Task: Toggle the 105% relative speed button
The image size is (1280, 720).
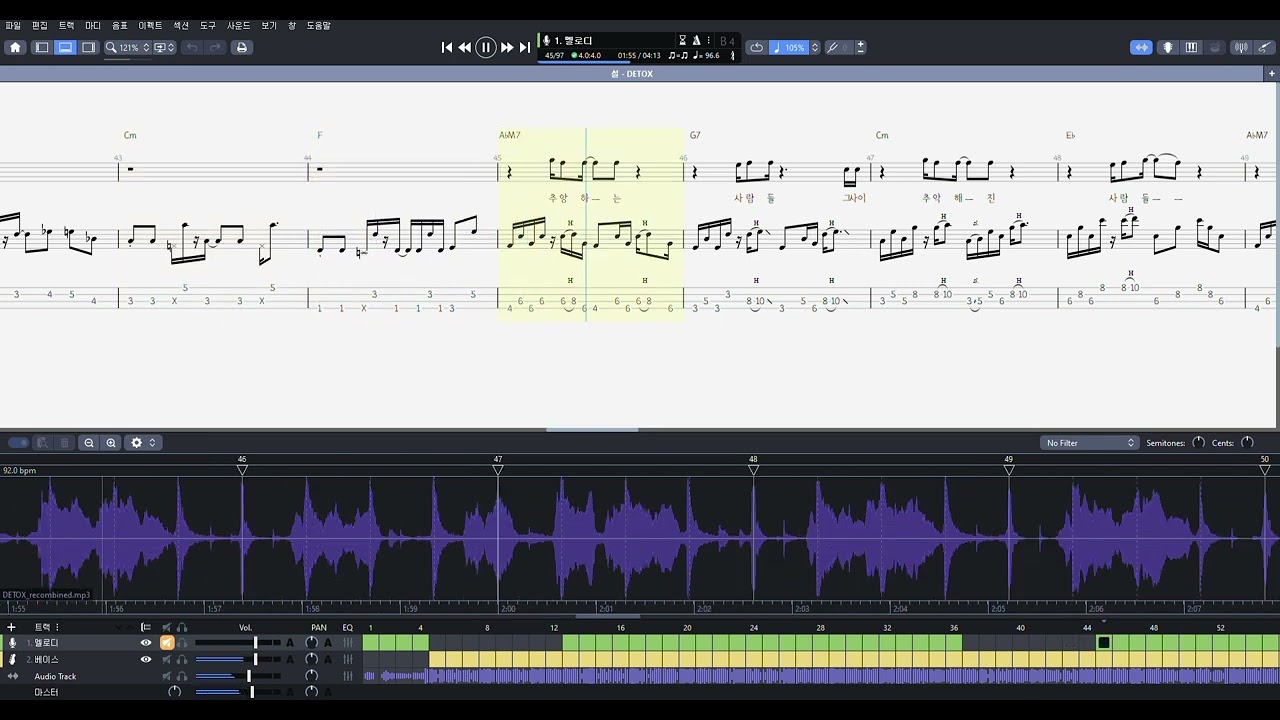Action: pos(789,47)
